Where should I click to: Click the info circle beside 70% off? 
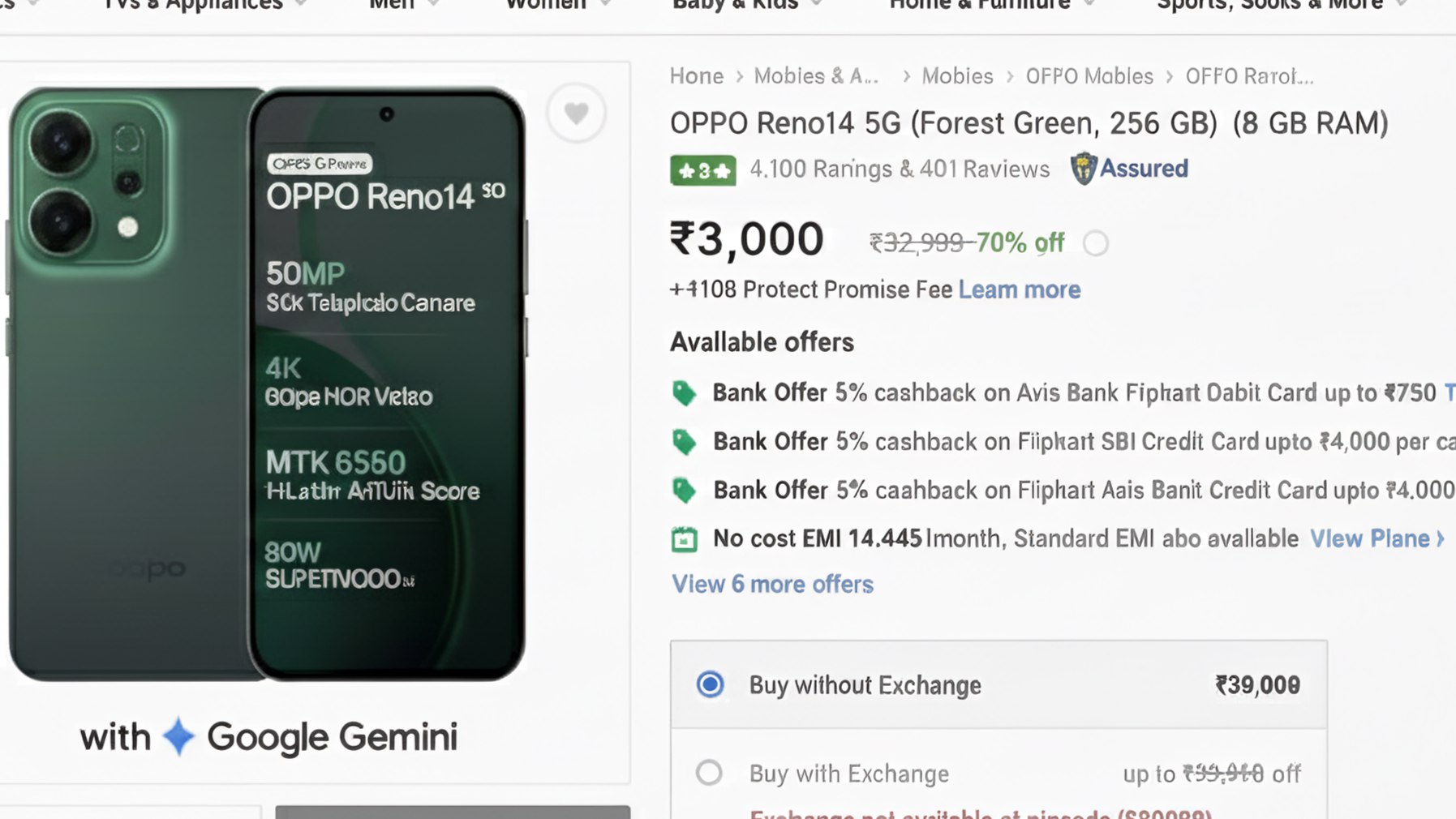1095,243
